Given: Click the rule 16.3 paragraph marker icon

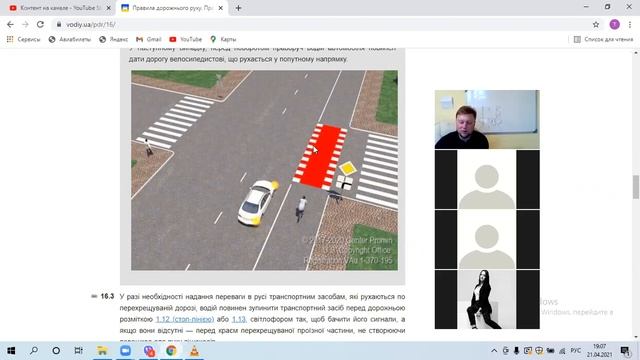Looking at the screenshot, I should coord(94,296).
